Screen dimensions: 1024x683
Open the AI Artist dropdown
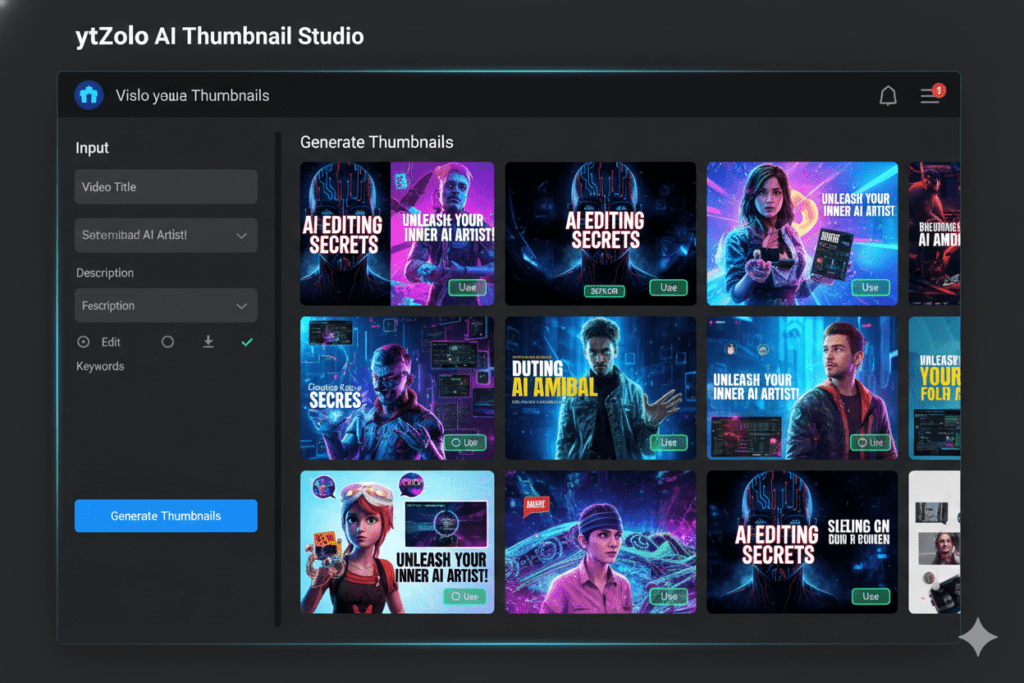[166, 235]
